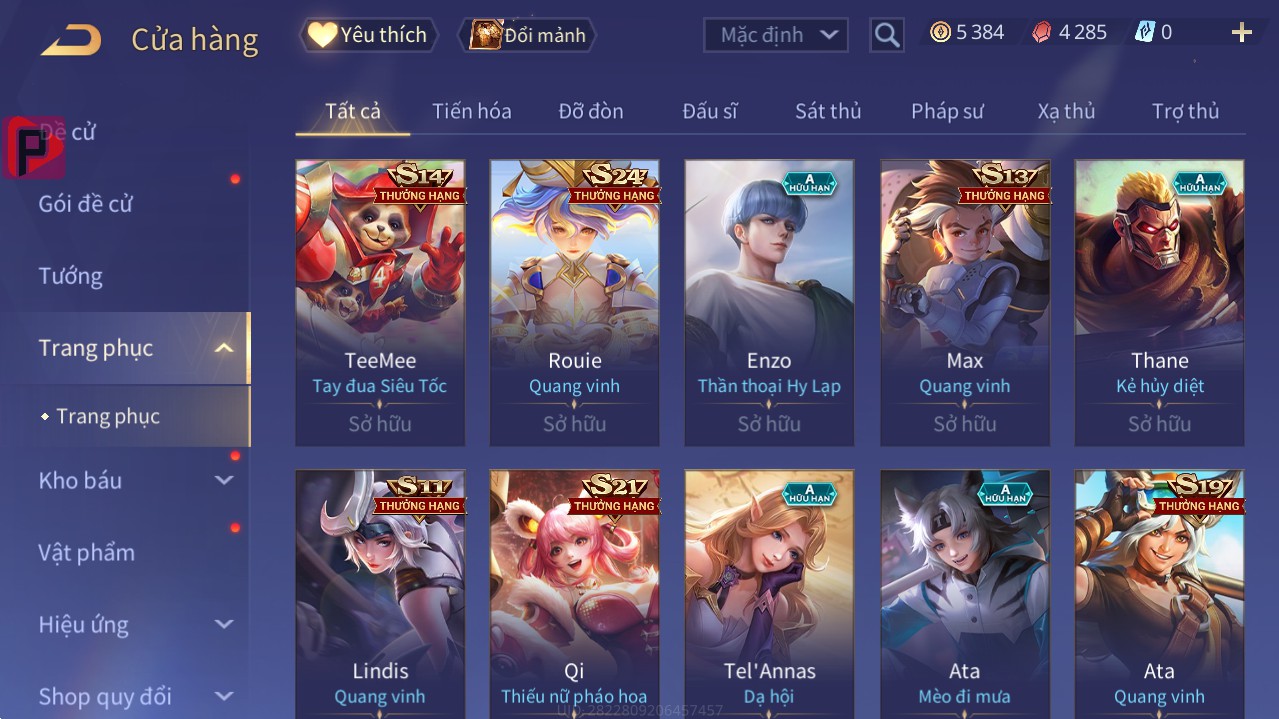Go back using the return arrow icon
Screen dimensions: 1279x719
pyautogui.click(x=70, y=40)
